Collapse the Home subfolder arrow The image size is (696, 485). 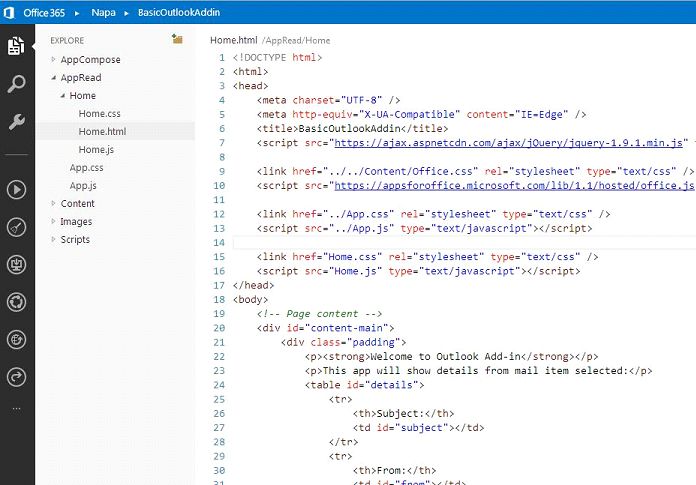[x=63, y=95]
